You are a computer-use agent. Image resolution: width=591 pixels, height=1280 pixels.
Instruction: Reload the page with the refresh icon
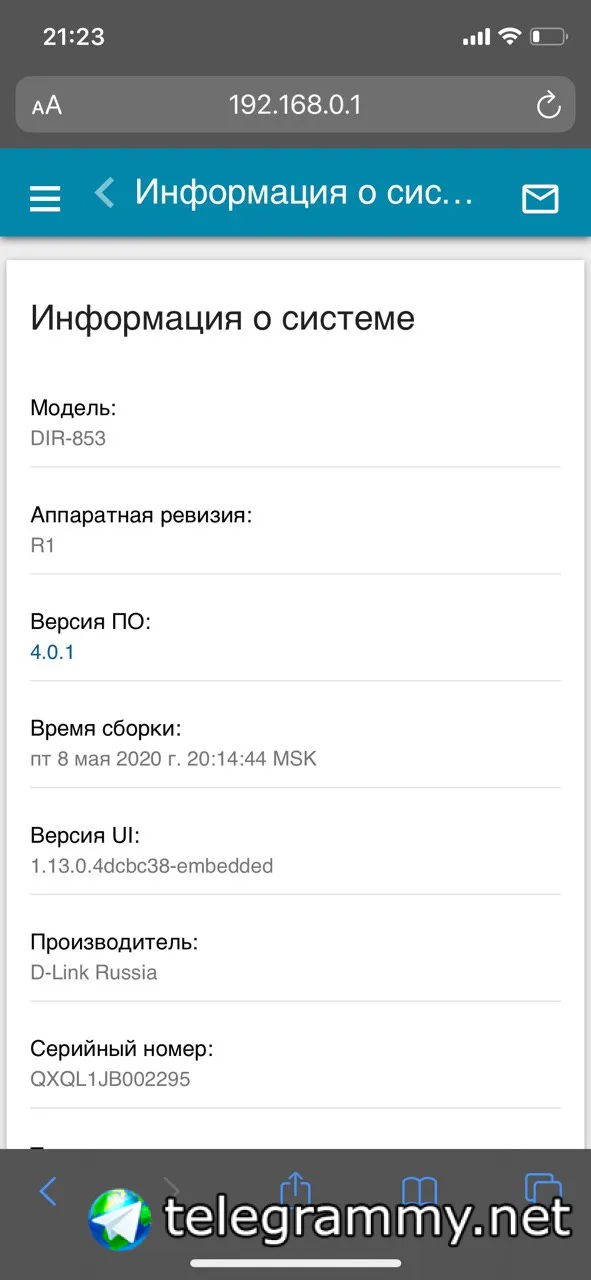pyautogui.click(x=548, y=105)
